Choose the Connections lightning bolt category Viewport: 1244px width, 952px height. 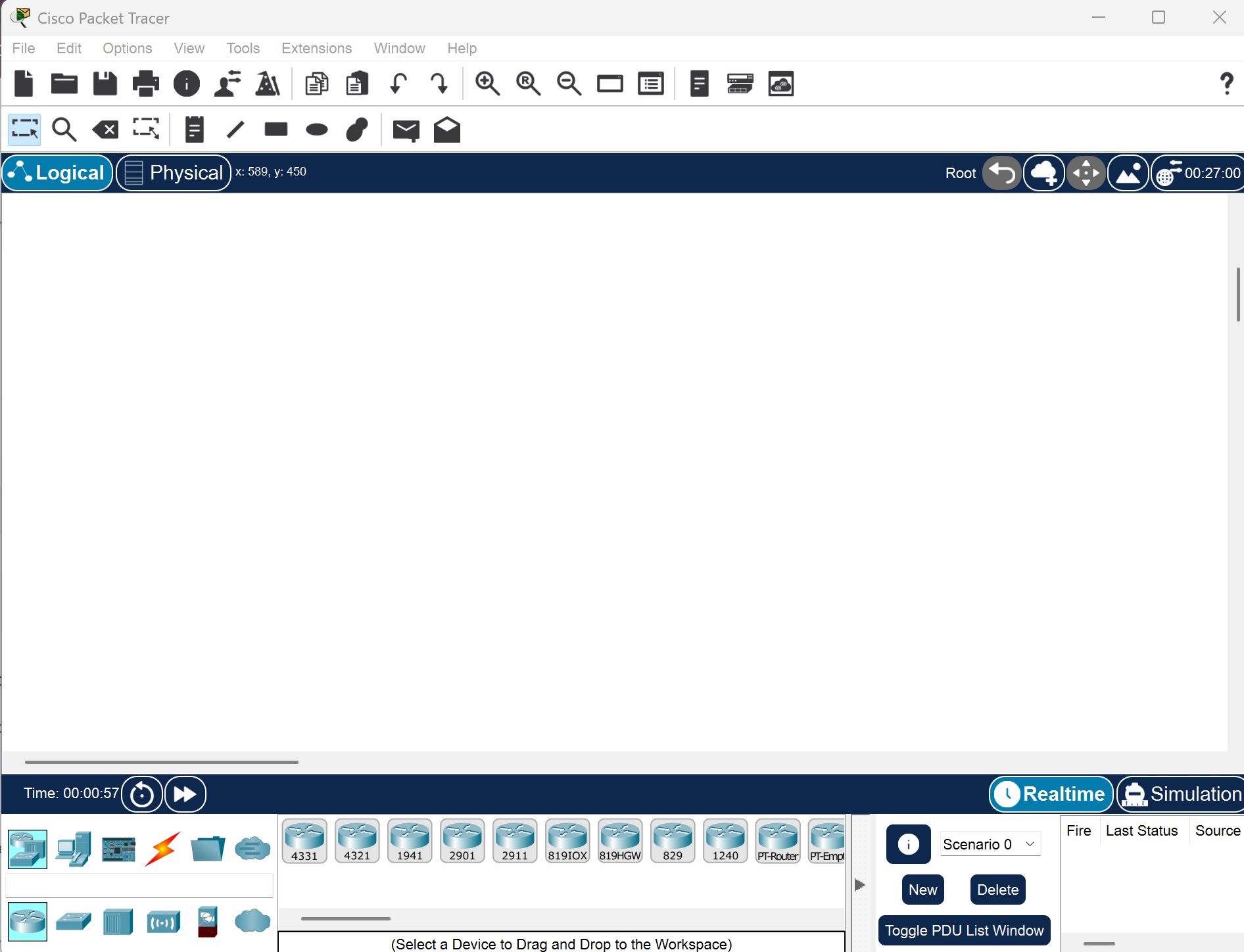pyautogui.click(x=162, y=849)
